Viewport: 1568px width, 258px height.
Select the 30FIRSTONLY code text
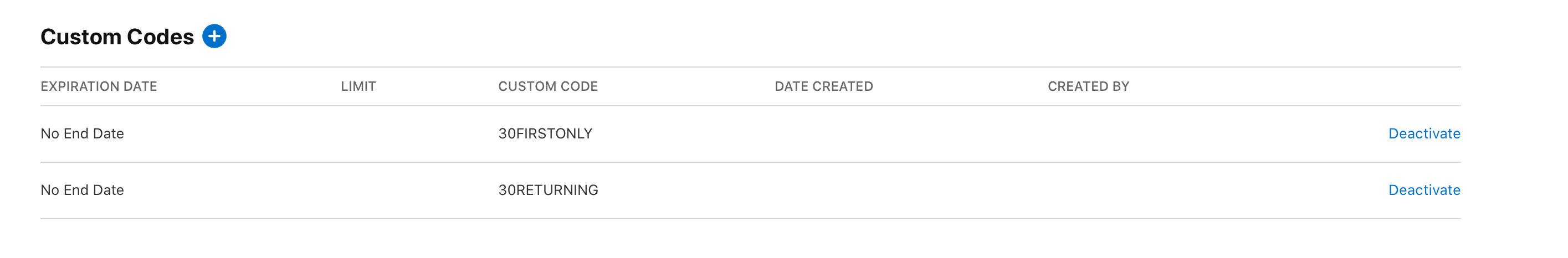tap(545, 133)
